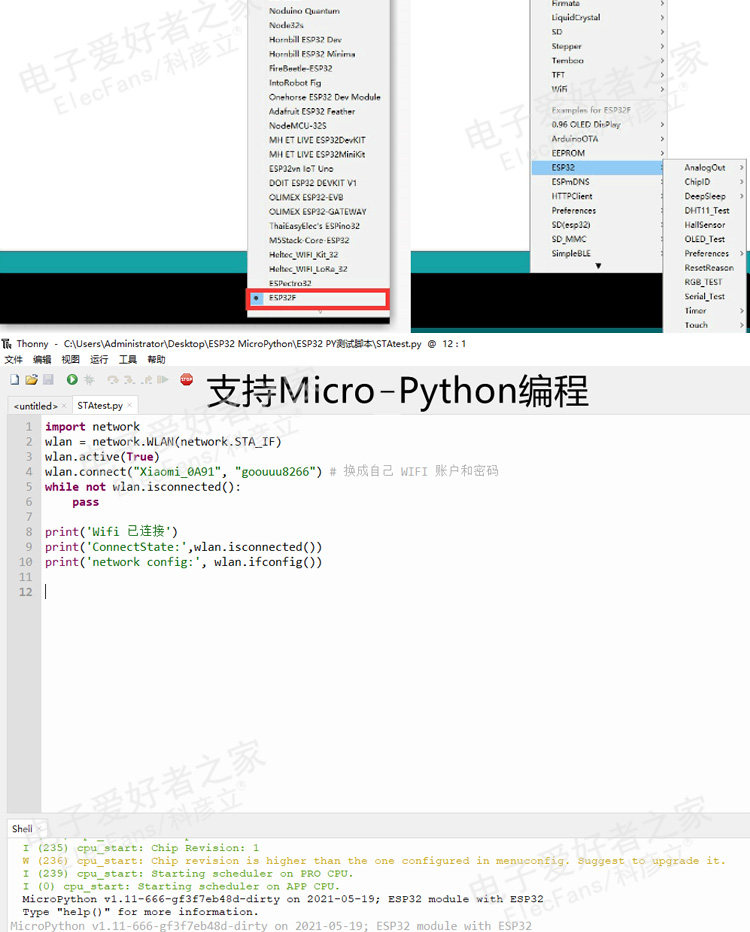Expand the ESPmDNS examples submenu
750x932 pixels.
pos(597,182)
